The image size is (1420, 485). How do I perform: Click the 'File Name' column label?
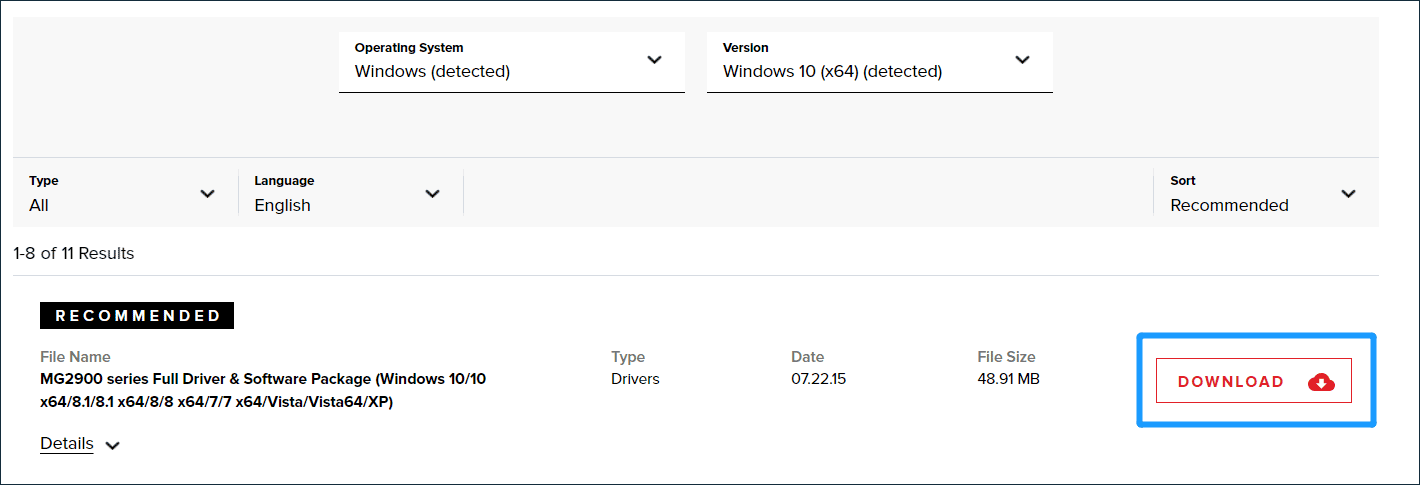point(75,357)
